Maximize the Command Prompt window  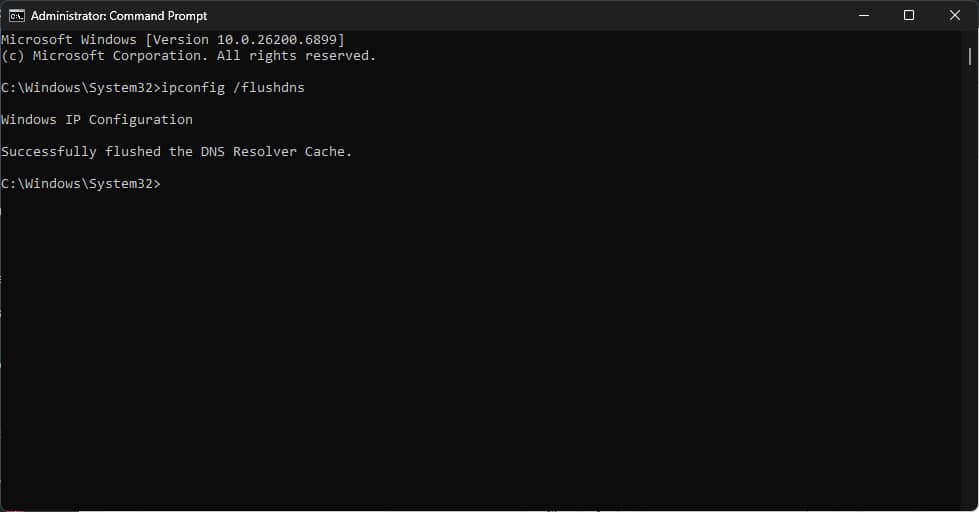(908, 15)
